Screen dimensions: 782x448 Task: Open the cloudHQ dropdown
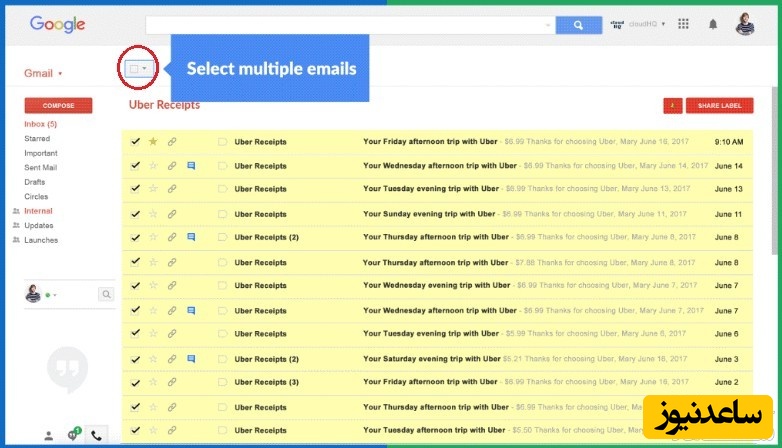click(662, 24)
